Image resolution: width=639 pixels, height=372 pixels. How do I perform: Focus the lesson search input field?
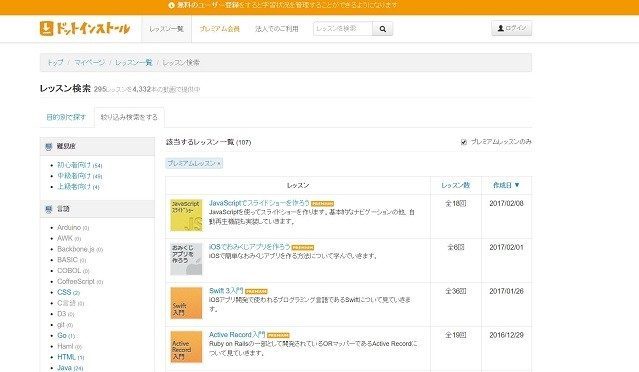343,29
